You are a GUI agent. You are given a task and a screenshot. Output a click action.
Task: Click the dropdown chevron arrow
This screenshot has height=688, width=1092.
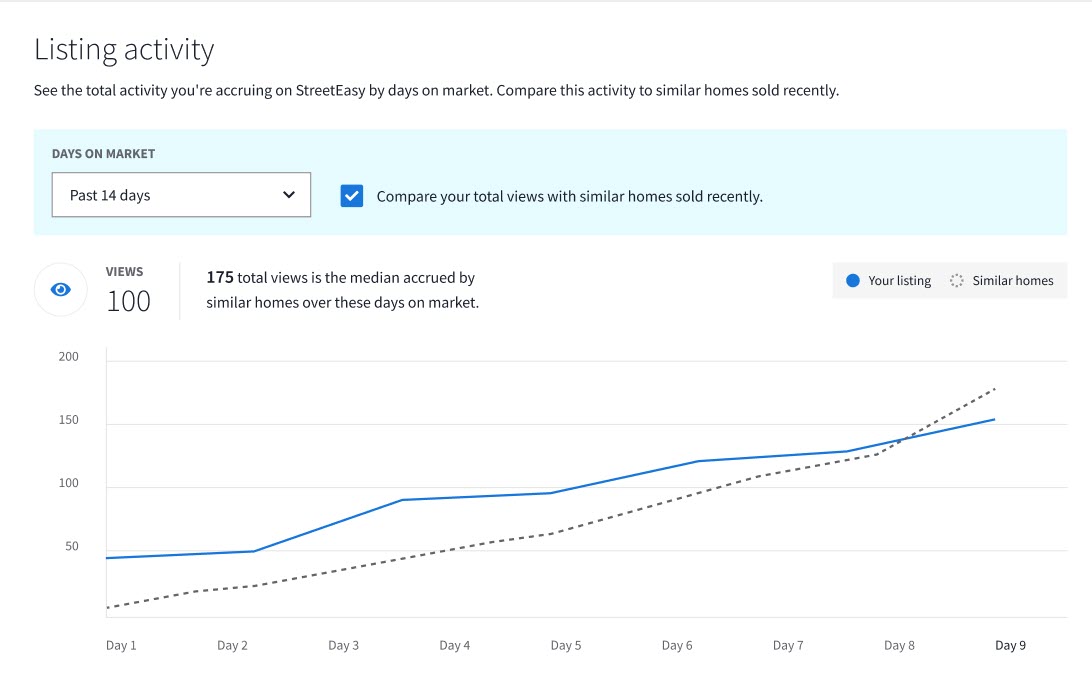289,195
